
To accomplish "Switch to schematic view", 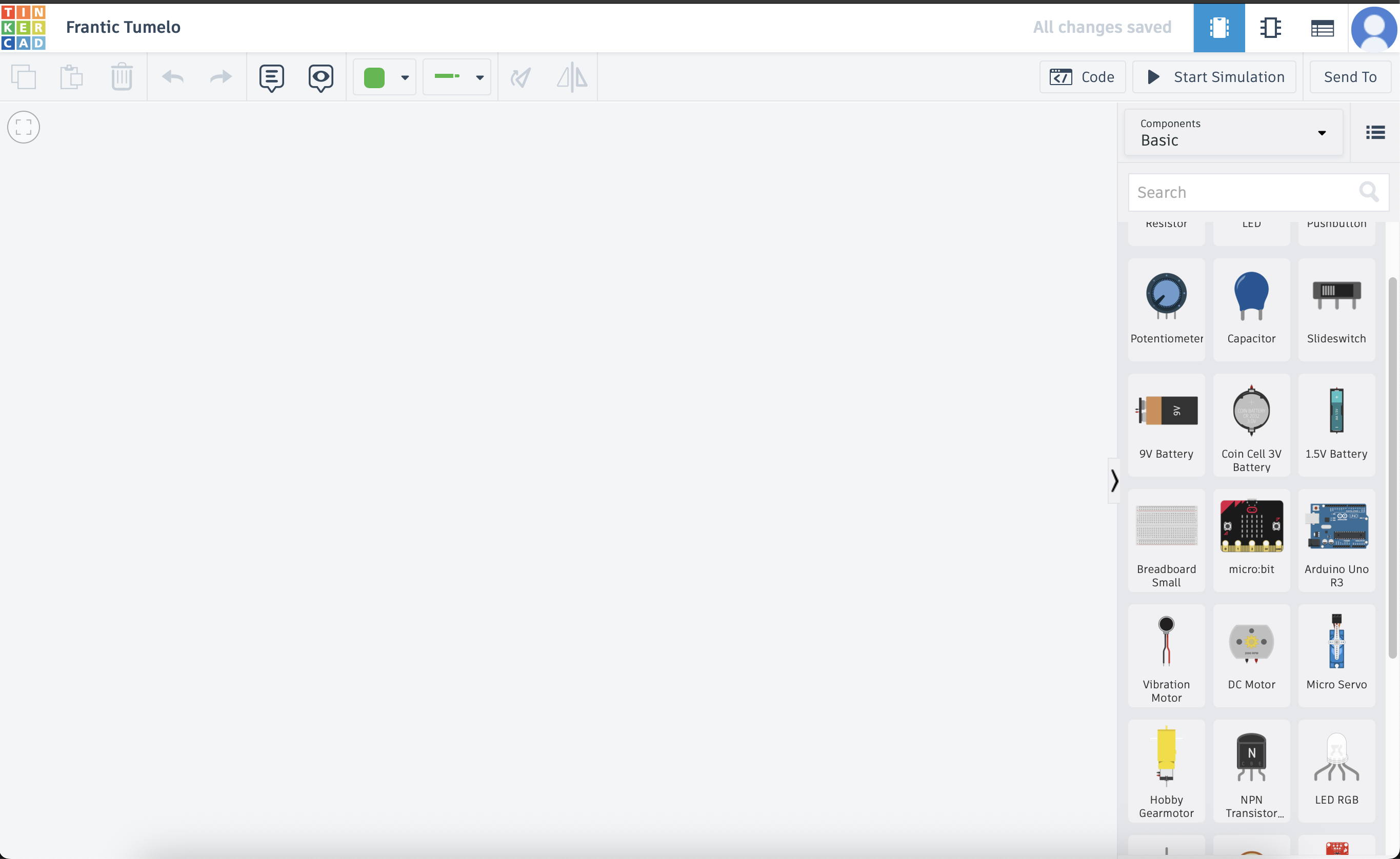I will [x=1270, y=27].
